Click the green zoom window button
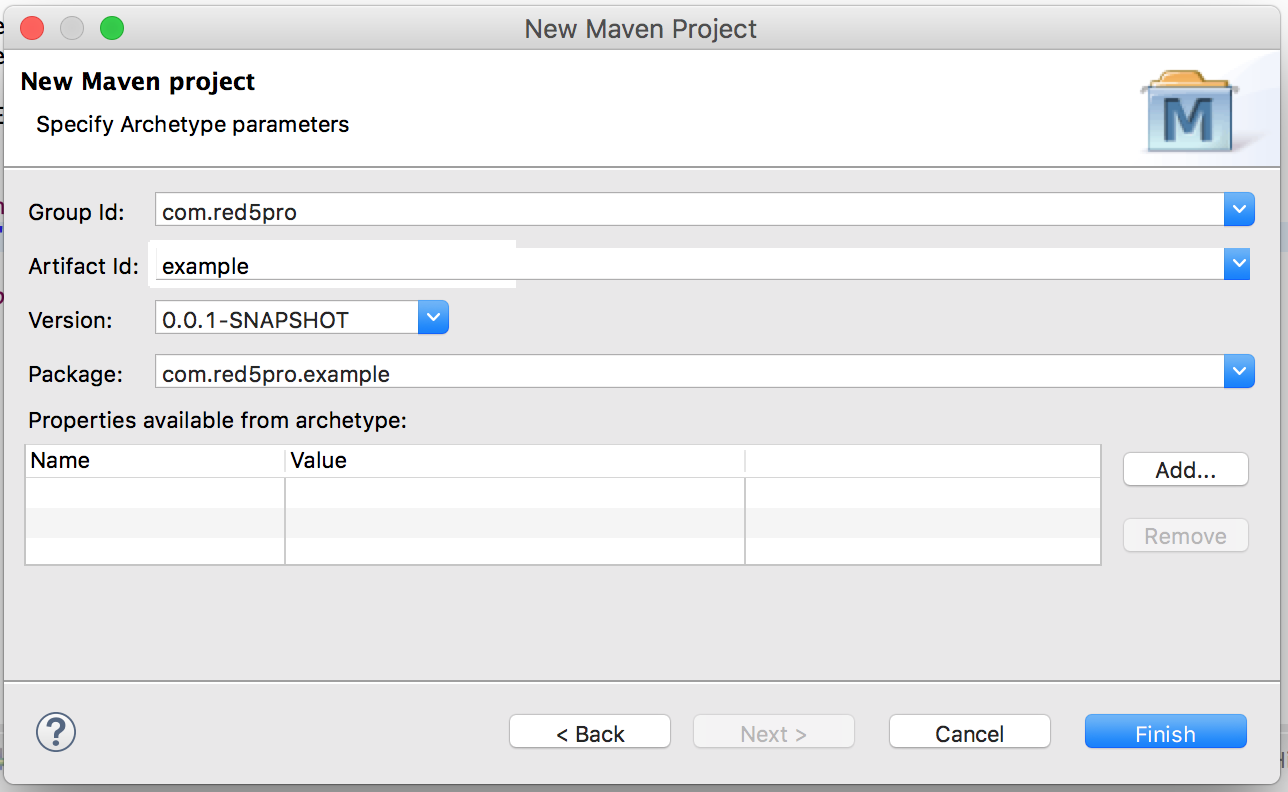 [x=112, y=28]
